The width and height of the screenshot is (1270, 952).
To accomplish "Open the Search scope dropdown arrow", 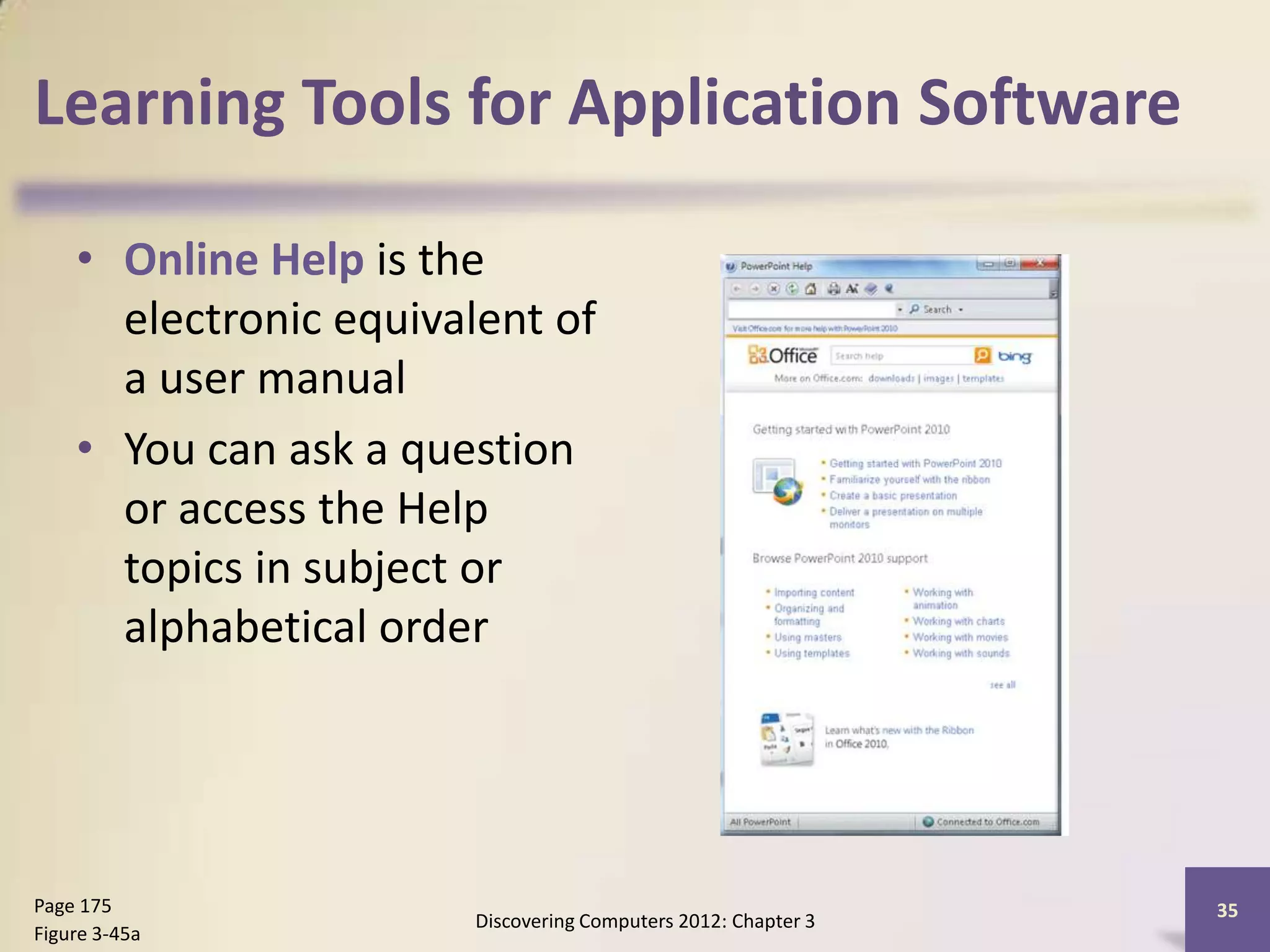I will (961, 309).
